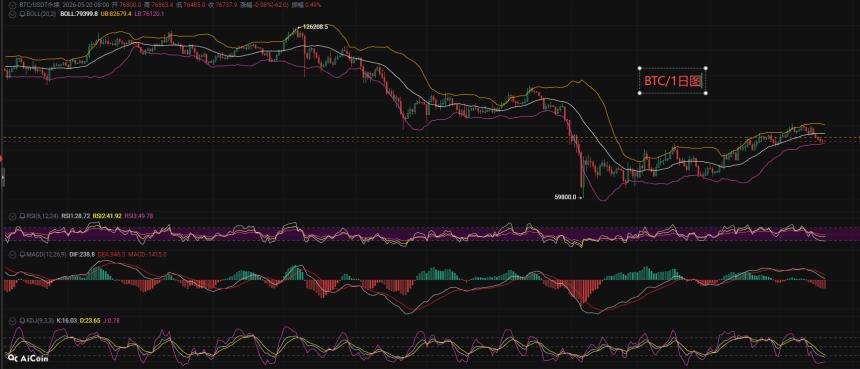Image resolution: width=860 pixels, height=369 pixels.
Task: Collapse the RSI indicator panel
Action: 13,216
